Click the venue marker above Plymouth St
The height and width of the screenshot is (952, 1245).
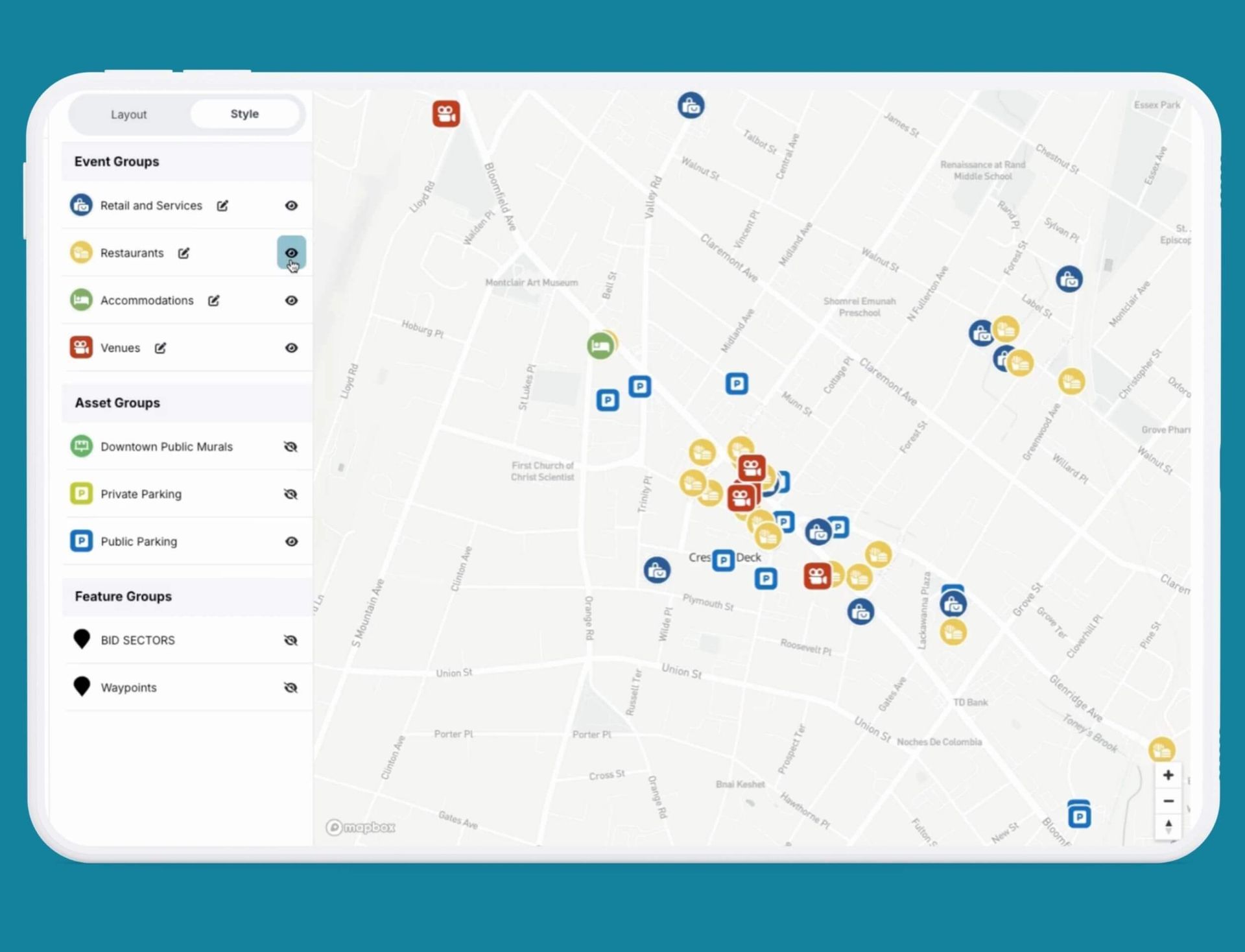point(817,576)
